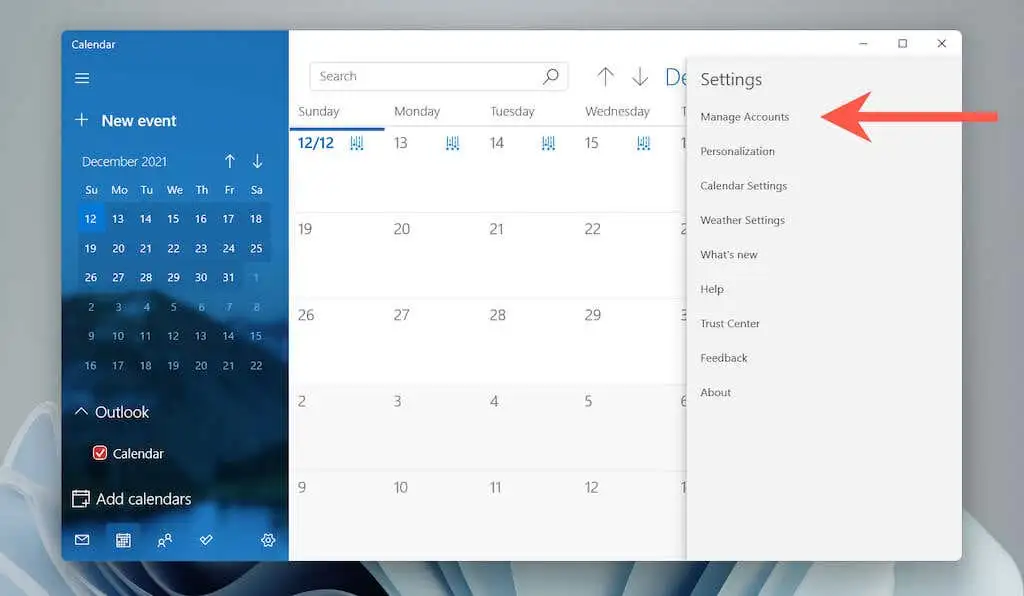Click the plus icon for New event
The width and height of the screenshot is (1024, 596).
tap(82, 119)
